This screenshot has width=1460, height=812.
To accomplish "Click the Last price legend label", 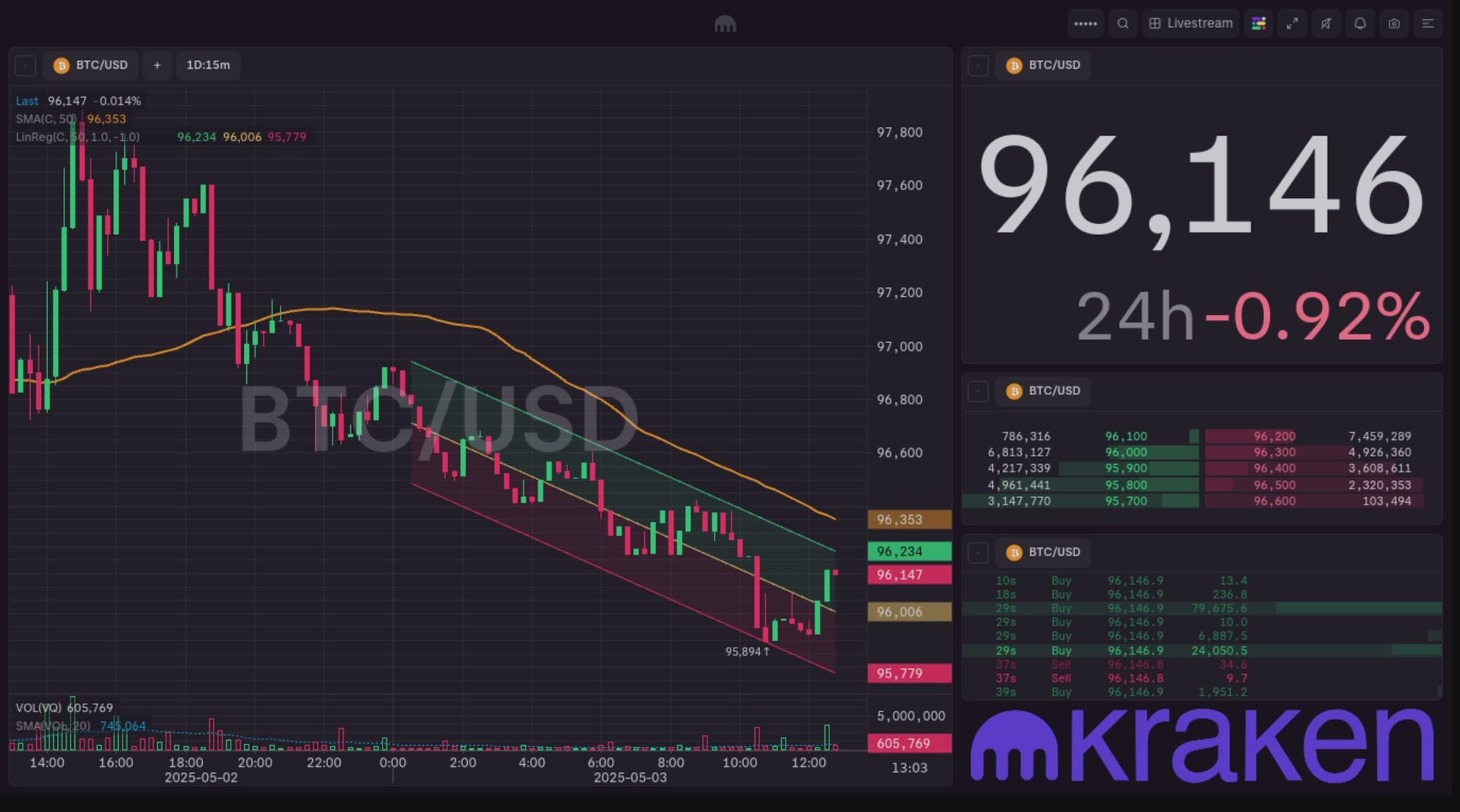I will pos(27,101).
